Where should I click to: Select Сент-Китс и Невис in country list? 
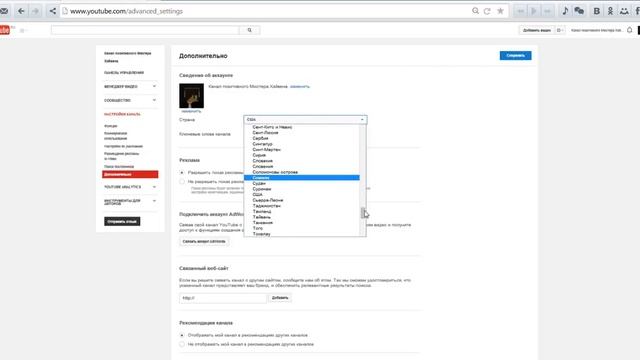(302, 127)
